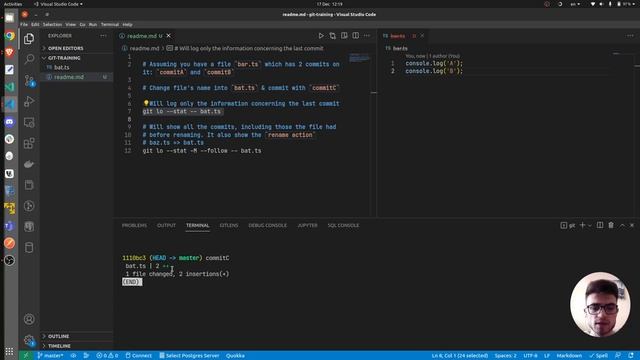Open the Help menu
Viewport: 640px width, 360px height.
point(127,24)
